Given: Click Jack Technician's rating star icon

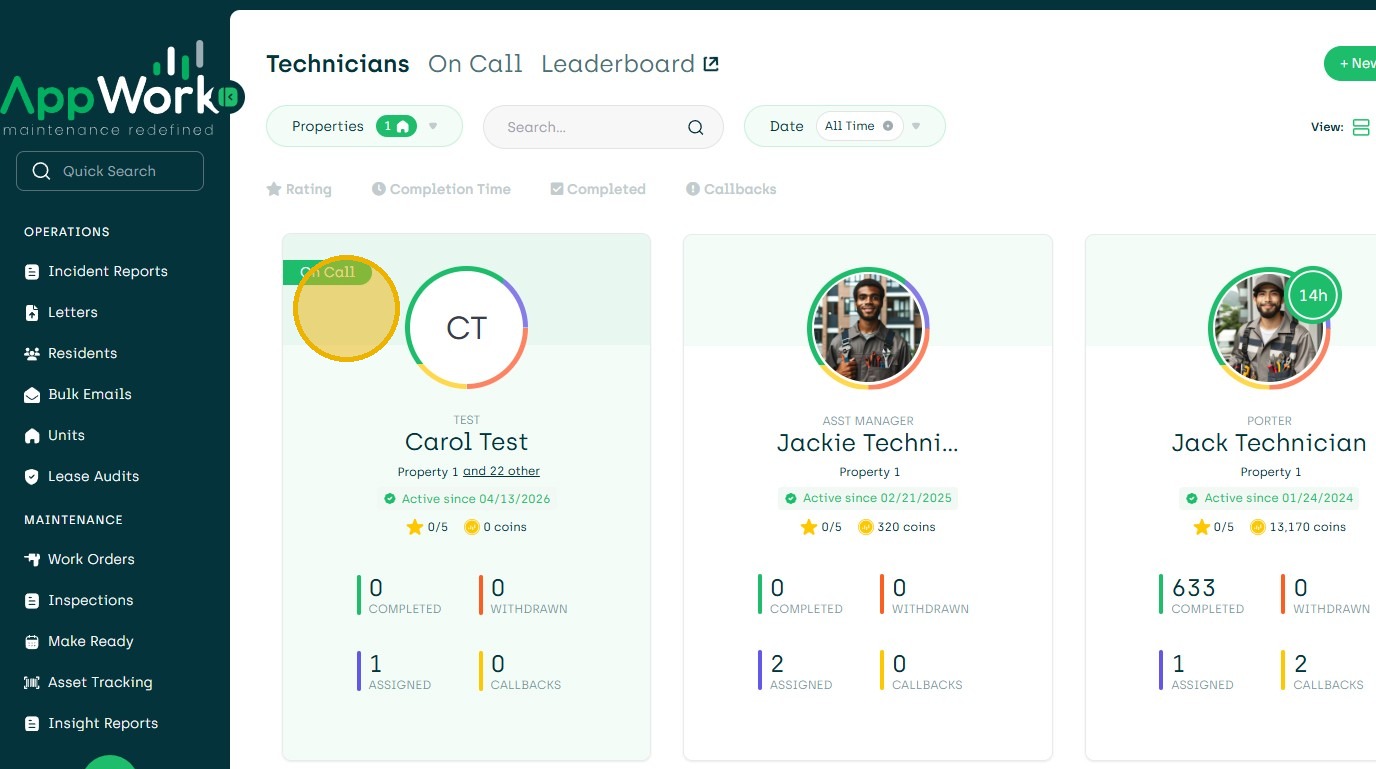Looking at the screenshot, I should pyautogui.click(x=1201, y=527).
